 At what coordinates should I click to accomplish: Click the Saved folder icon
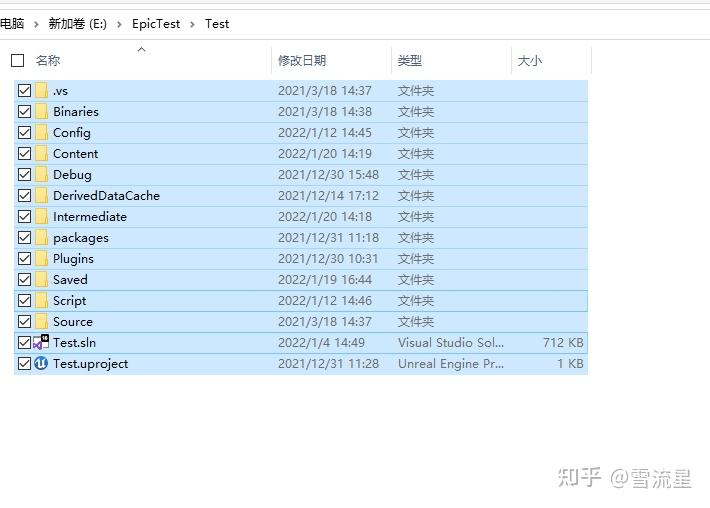pos(41,279)
